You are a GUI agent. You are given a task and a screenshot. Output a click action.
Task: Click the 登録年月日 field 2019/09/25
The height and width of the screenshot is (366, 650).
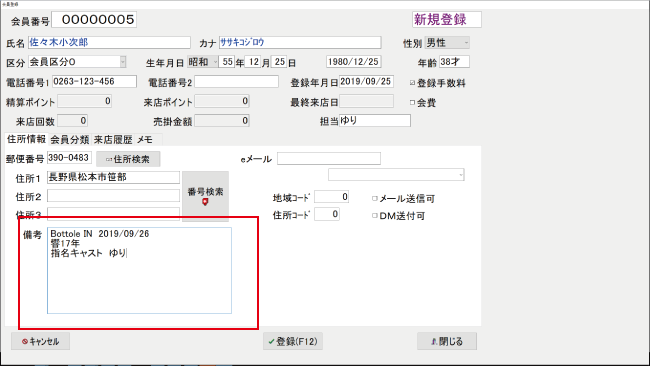pyautogui.click(x=366, y=81)
